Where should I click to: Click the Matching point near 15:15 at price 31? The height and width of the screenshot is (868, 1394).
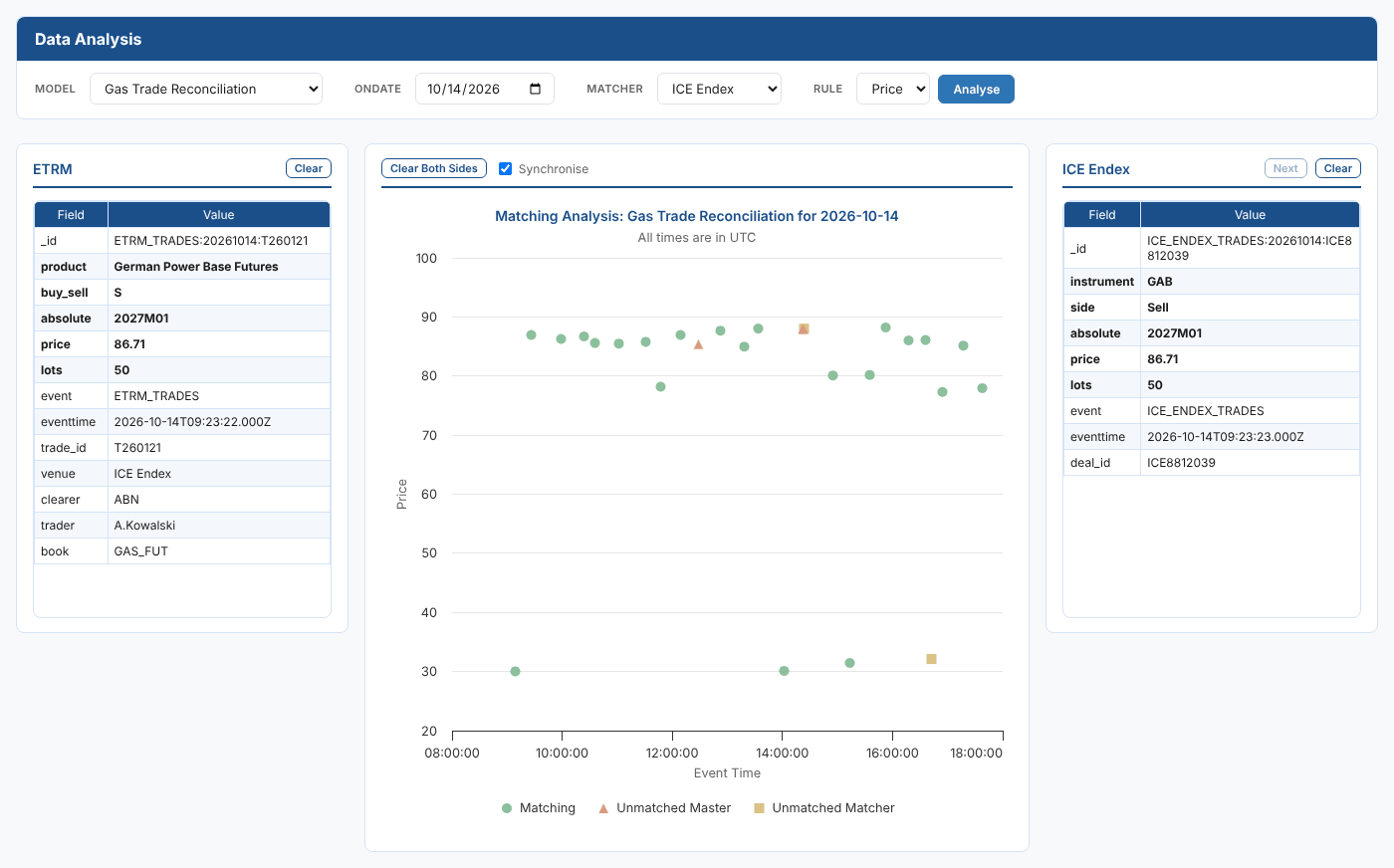(x=849, y=663)
